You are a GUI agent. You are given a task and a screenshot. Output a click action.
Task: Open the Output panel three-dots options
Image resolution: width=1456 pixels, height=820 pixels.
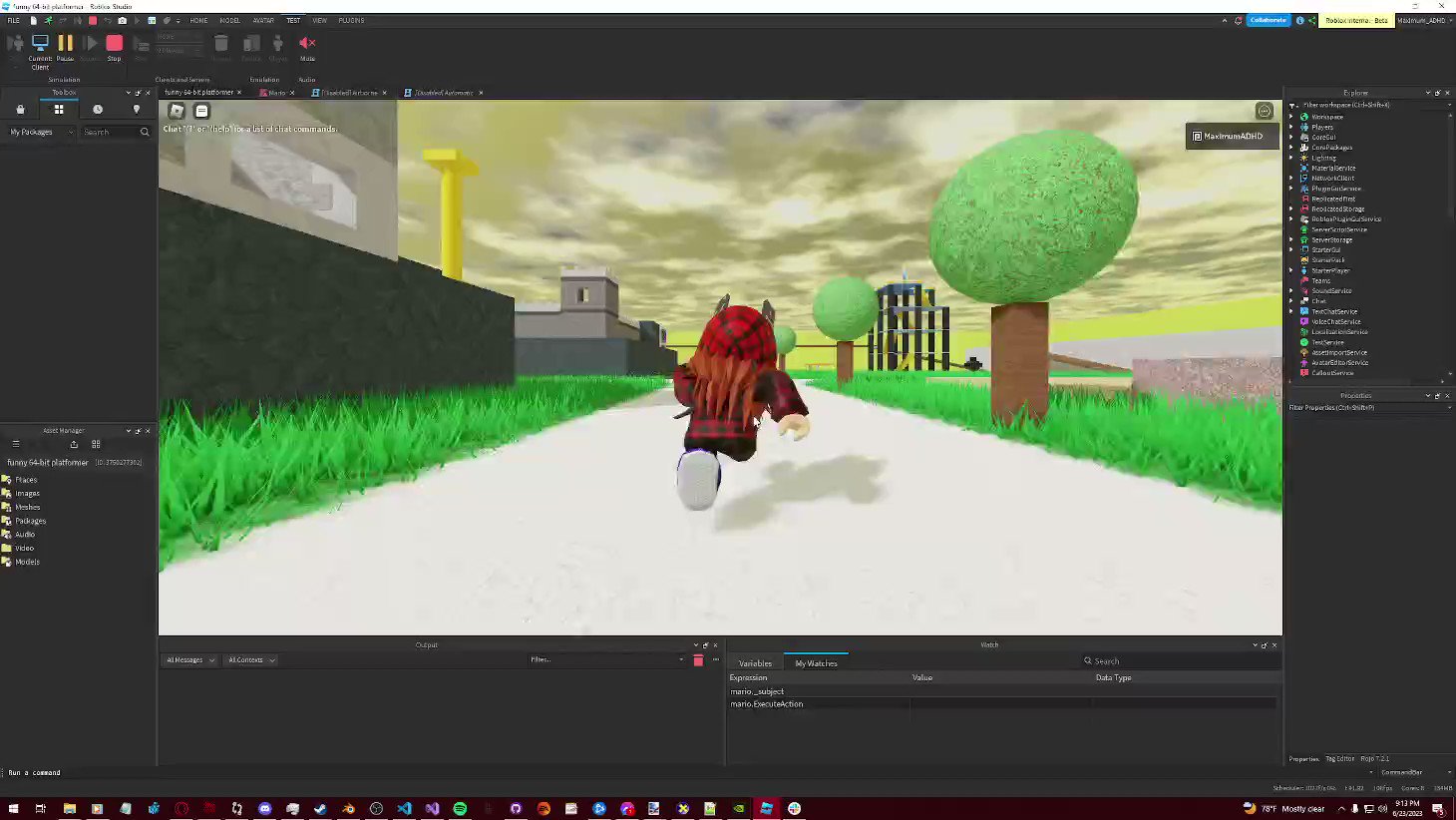715,660
